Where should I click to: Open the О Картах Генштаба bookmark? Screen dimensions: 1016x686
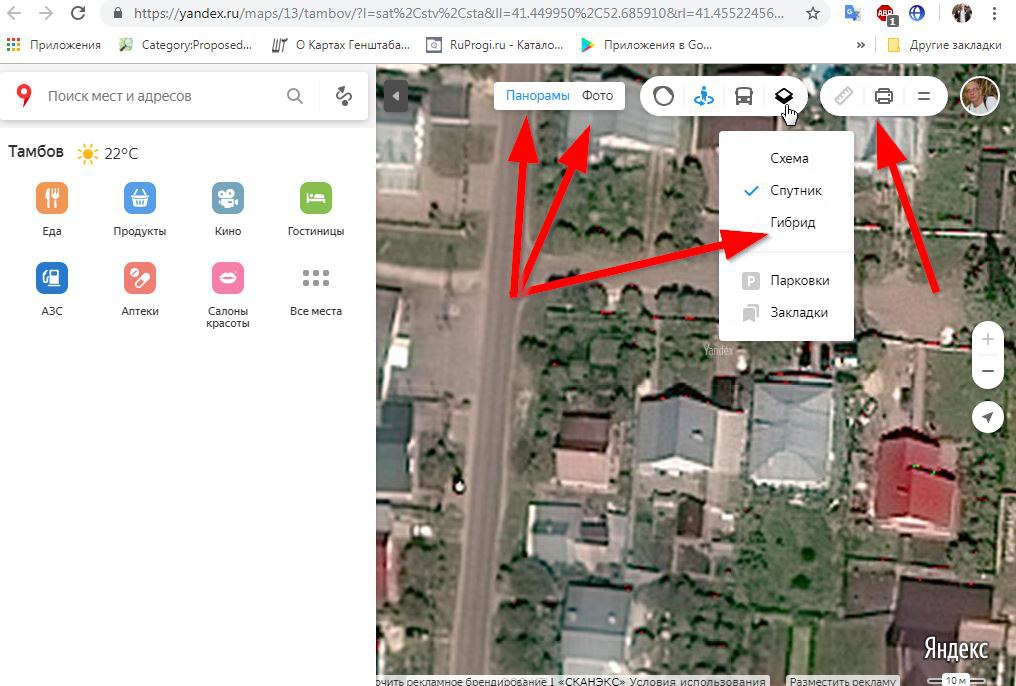[341, 45]
